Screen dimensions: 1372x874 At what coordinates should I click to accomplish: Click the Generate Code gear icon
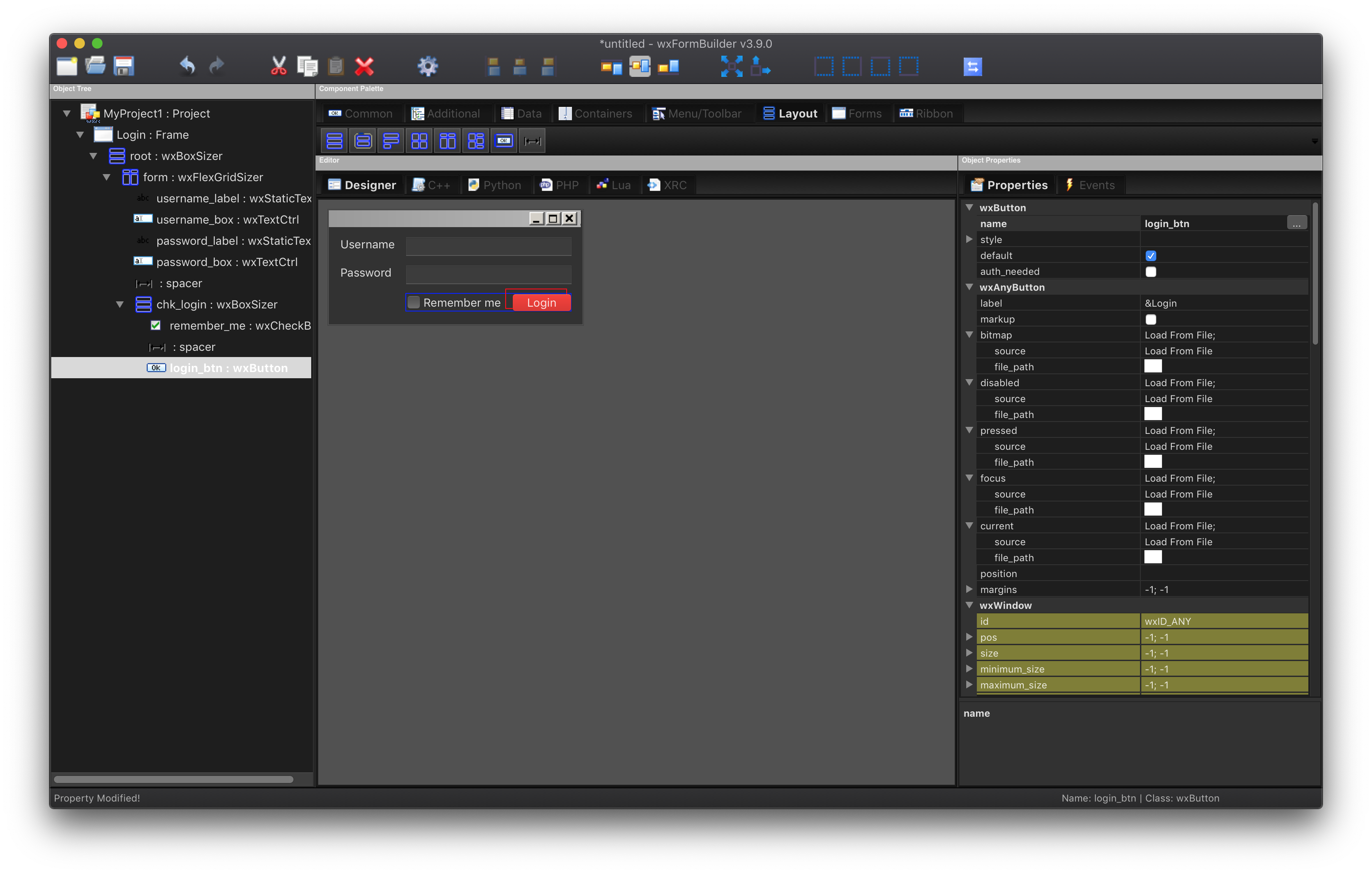(427, 66)
